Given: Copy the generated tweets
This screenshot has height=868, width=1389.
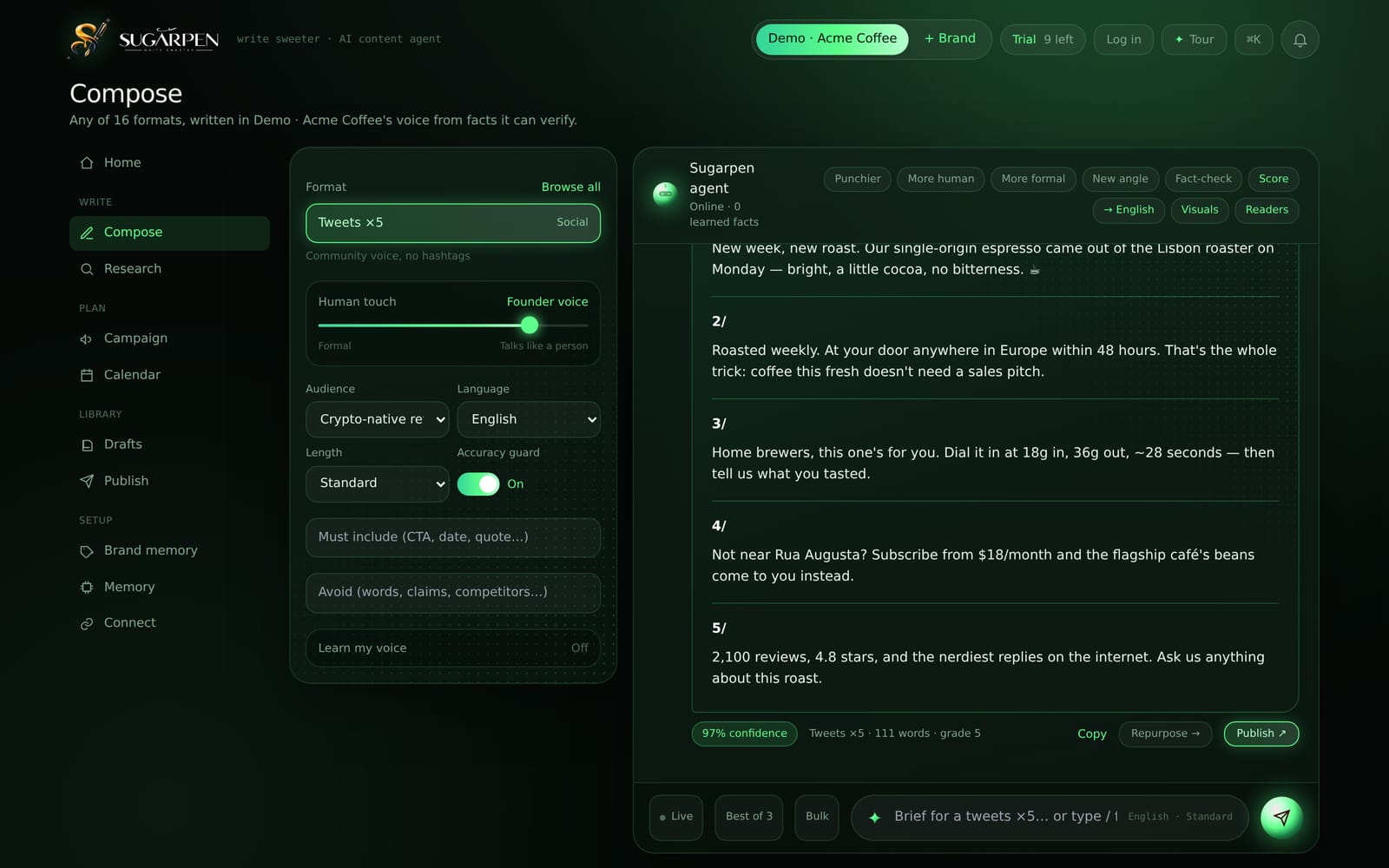Looking at the screenshot, I should (1092, 733).
